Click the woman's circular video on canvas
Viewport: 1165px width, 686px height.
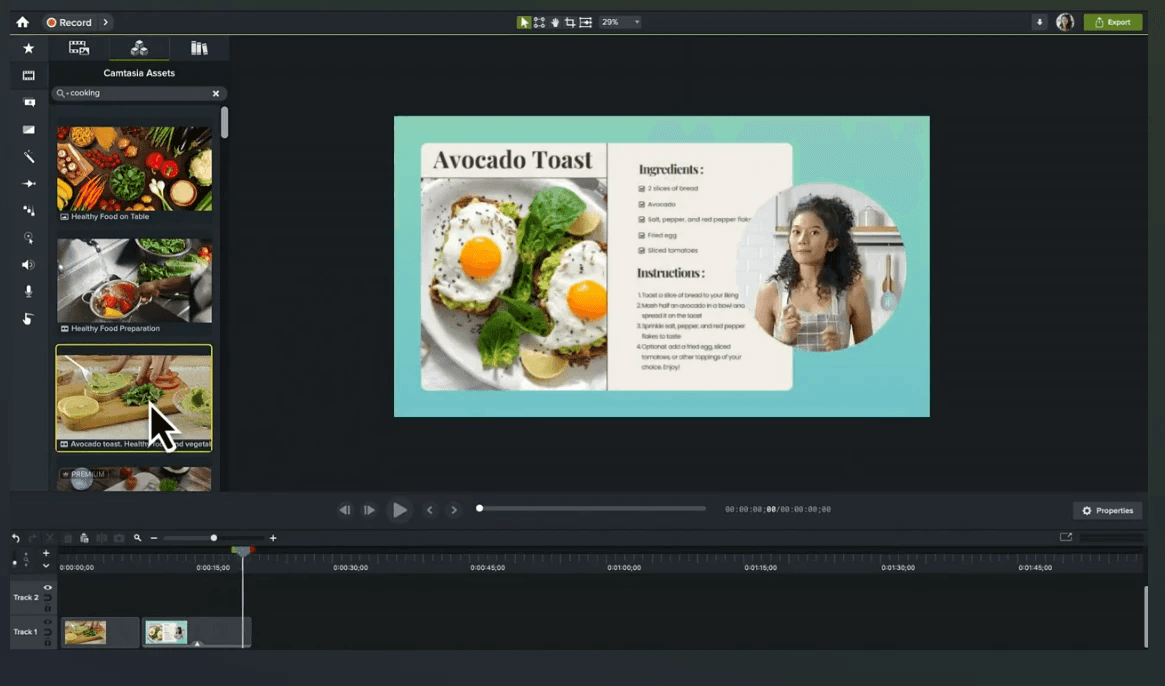tap(822, 267)
